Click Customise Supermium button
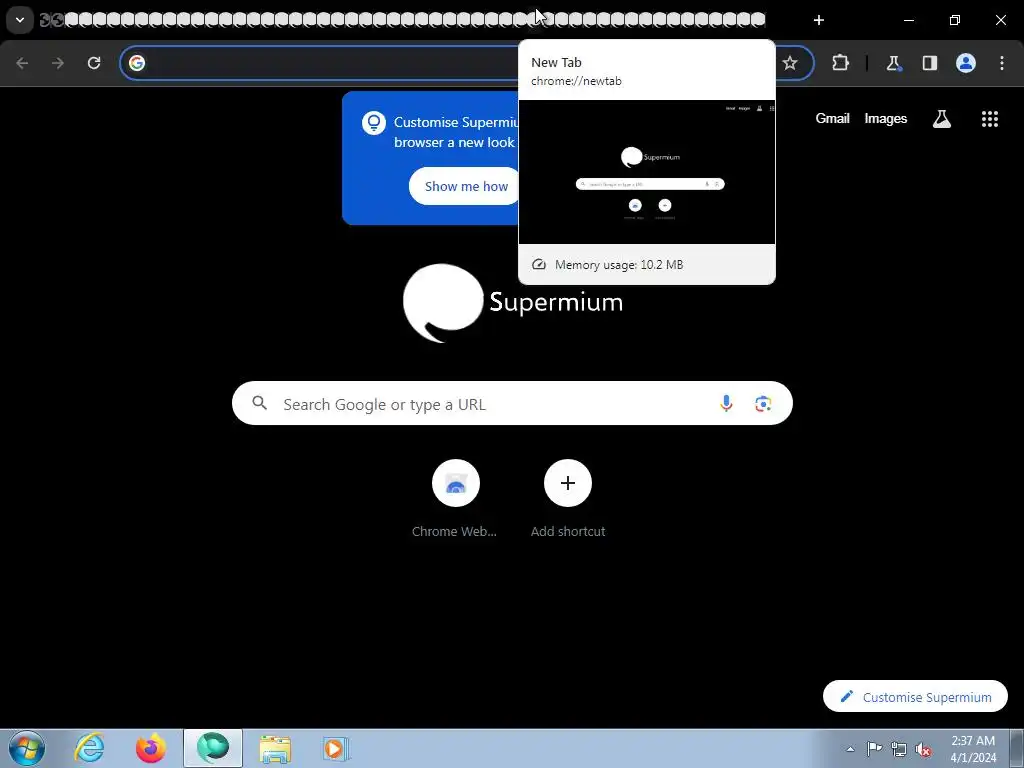Viewport: 1024px width, 768px height. (x=915, y=697)
